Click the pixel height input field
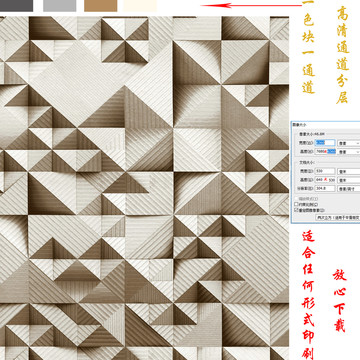Screen dimensions: 360x360 324,152
